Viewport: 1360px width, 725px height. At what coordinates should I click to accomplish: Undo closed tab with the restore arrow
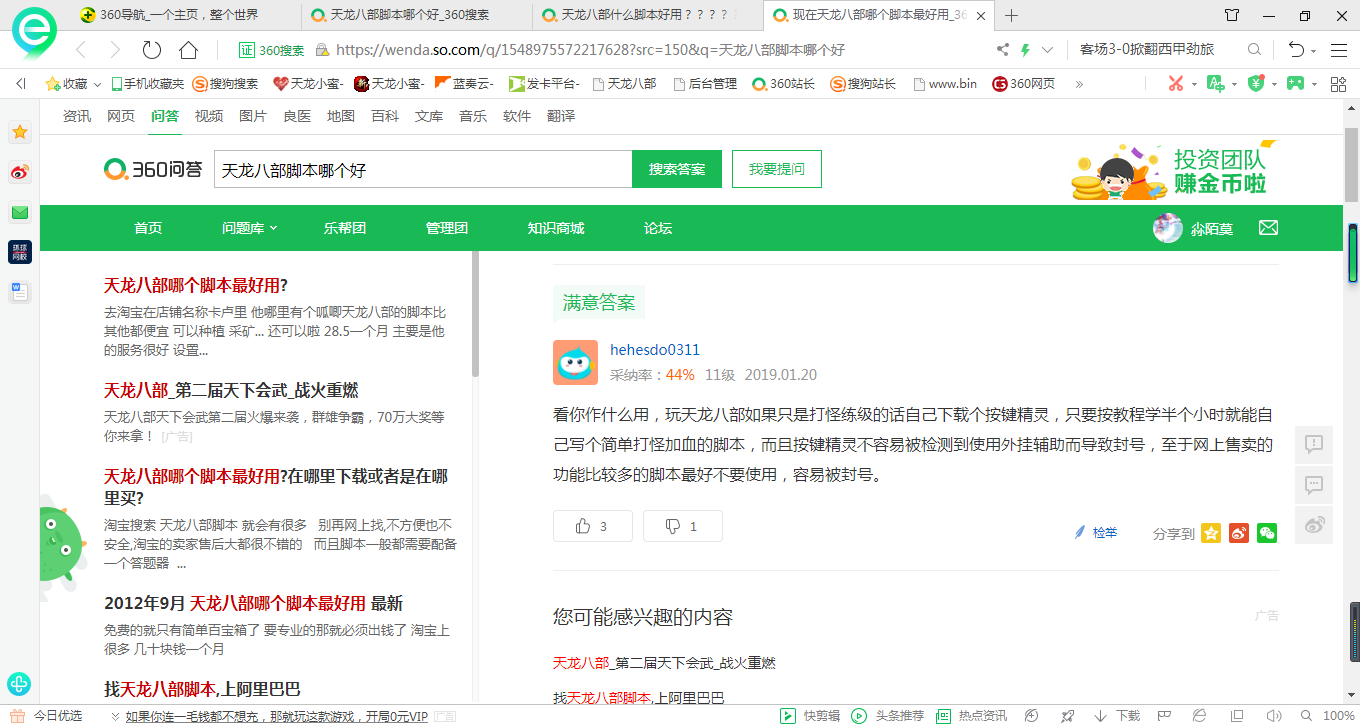coord(1295,50)
